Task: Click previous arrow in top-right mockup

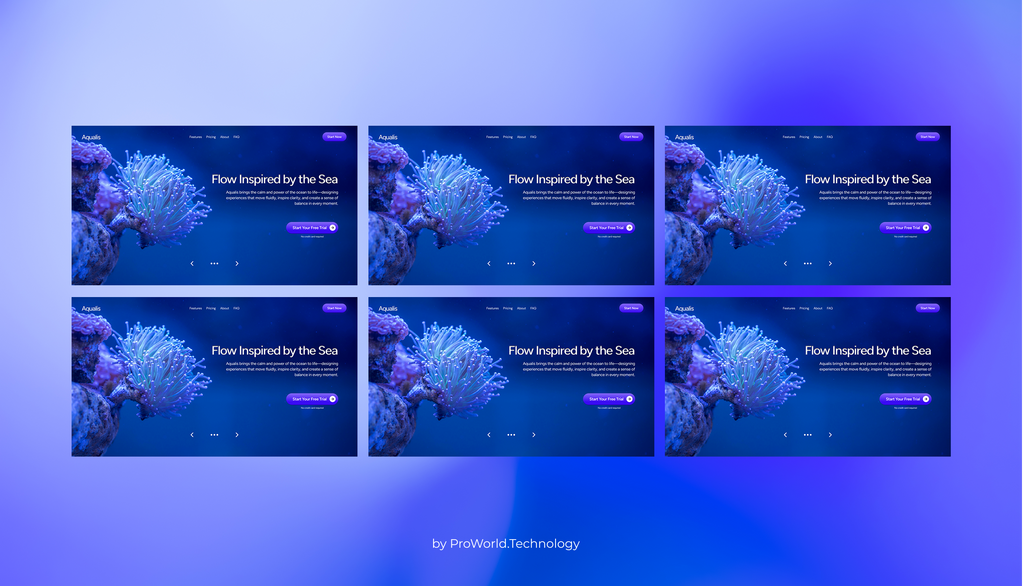Action: [785, 263]
